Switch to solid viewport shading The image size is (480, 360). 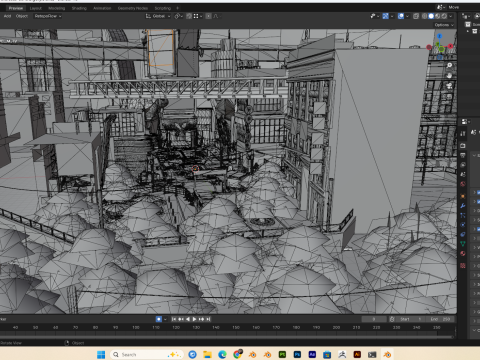point(431,16)
